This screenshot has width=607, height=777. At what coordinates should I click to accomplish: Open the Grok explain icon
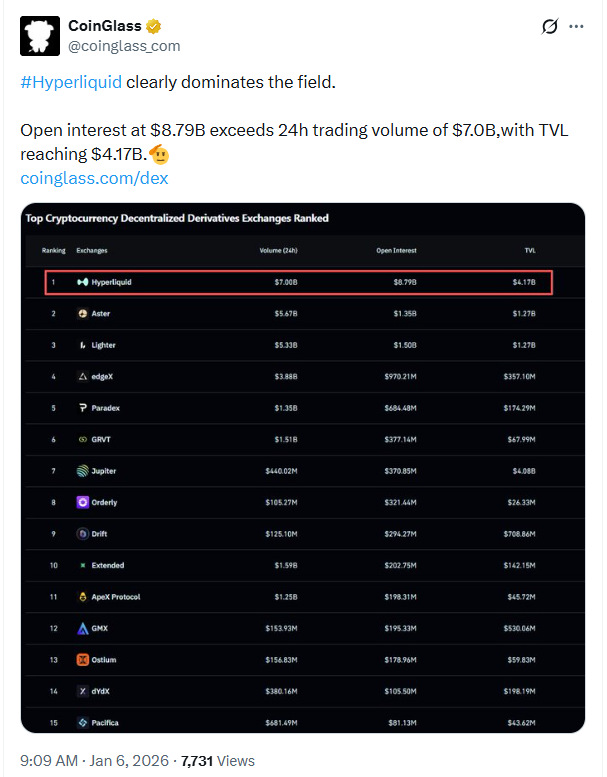coord(549,27)
